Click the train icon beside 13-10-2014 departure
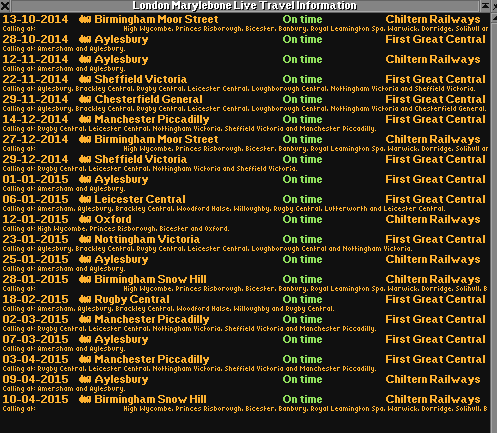 [85, 20]
